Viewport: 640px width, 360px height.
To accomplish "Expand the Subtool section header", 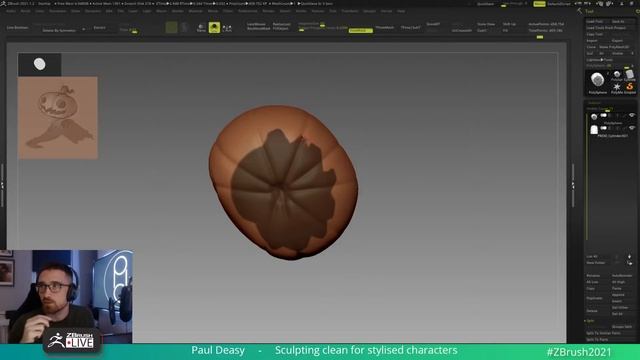I will pyautogui.click(x=594, y=103).
